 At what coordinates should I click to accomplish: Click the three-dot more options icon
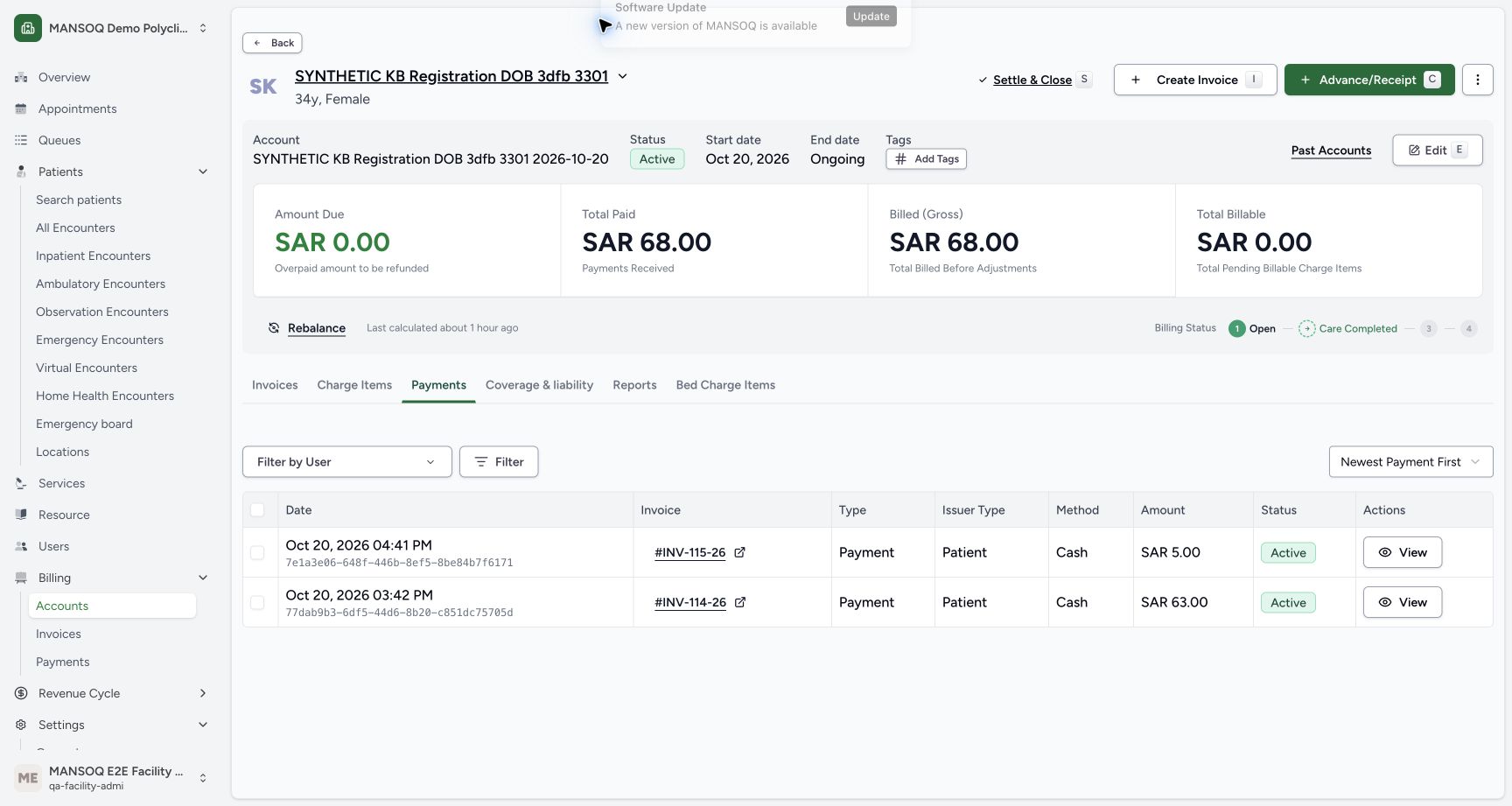[x=1478, y=80]
